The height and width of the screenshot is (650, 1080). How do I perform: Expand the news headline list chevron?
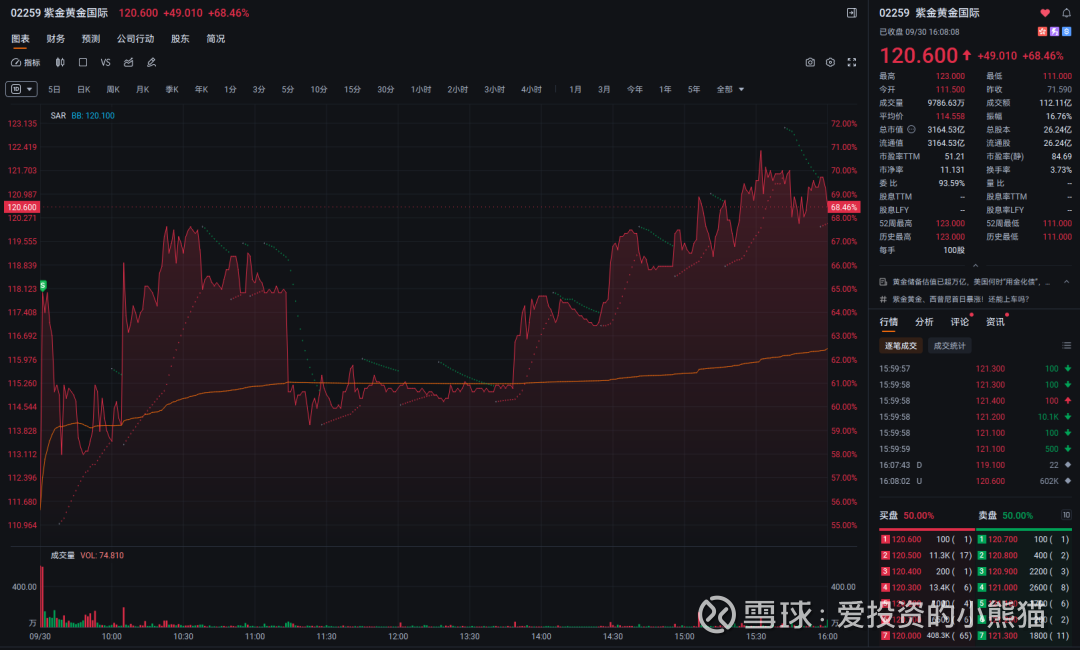coord(1066,282)
